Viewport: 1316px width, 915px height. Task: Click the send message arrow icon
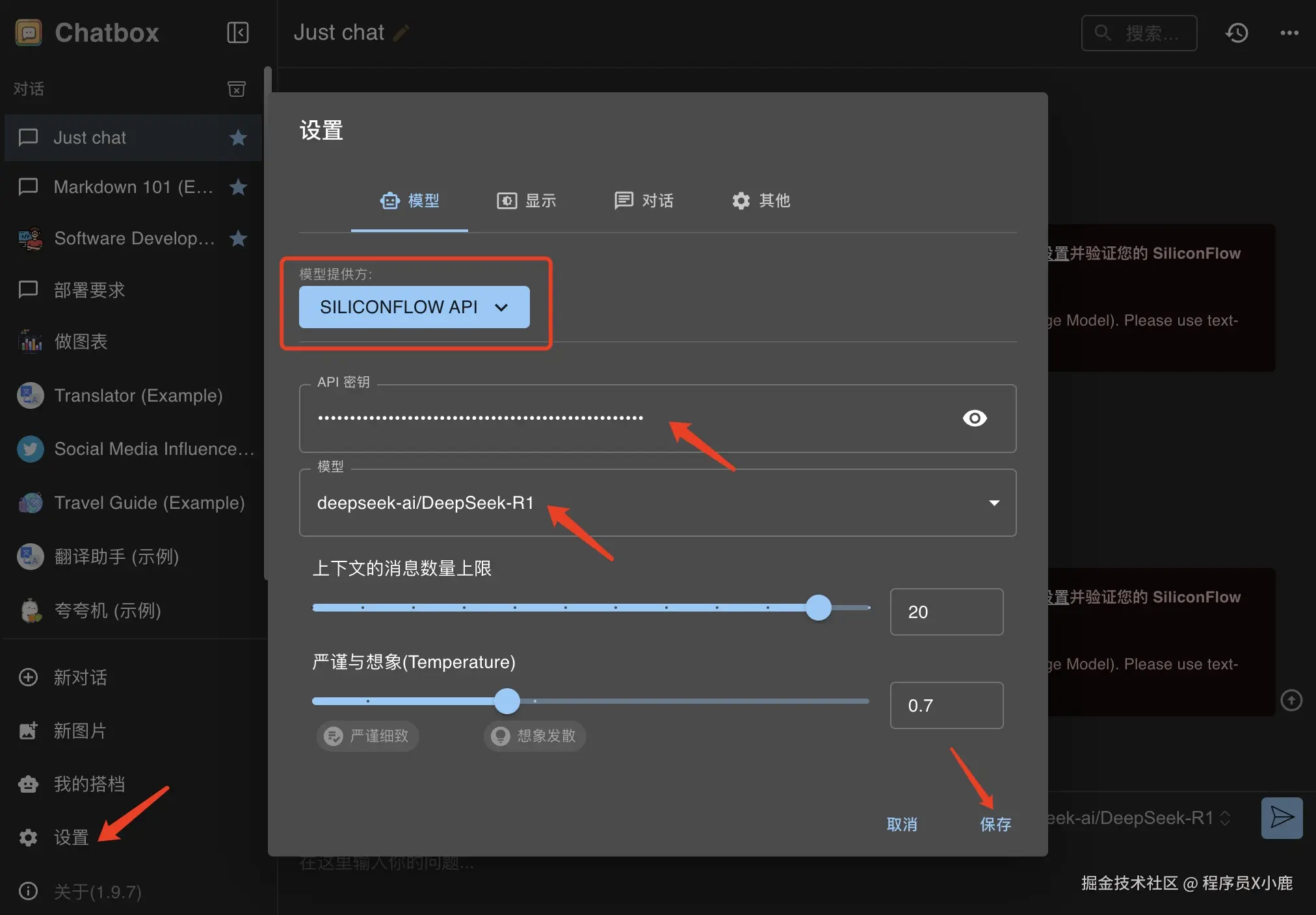tap(1282, 818)
